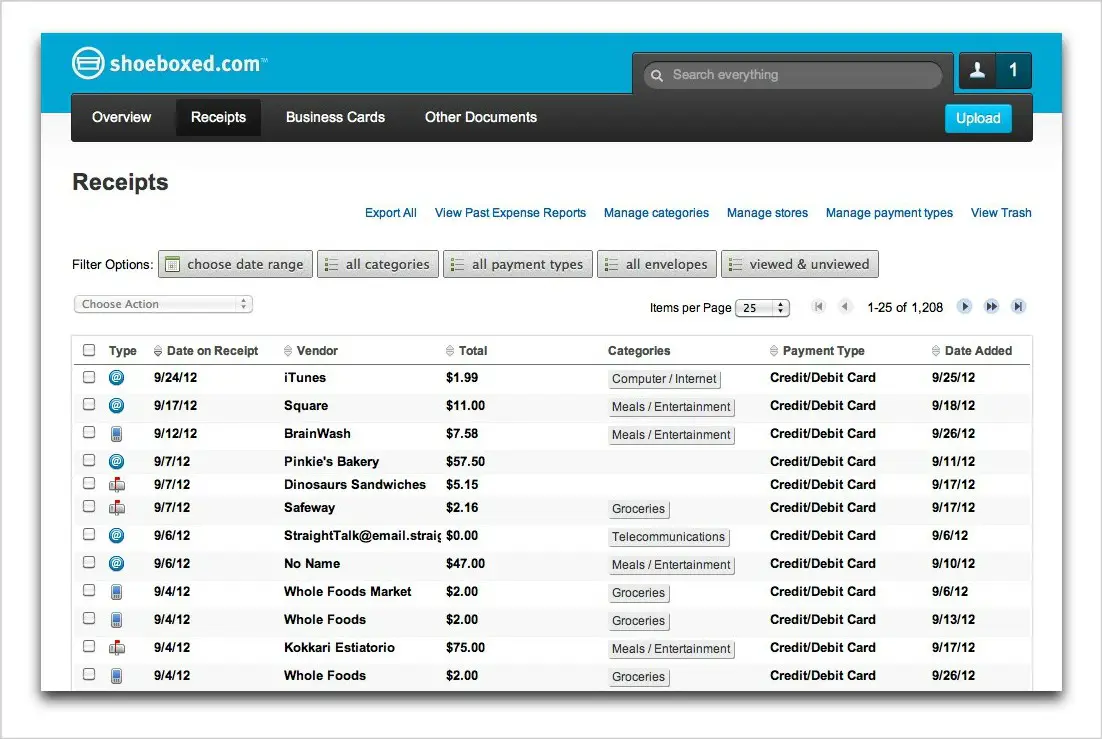The height and width of the screenshot is (739, 1102).
Task: Select the Kokkari Estiatorio receipt checkbox
Action: pos(89,646)
